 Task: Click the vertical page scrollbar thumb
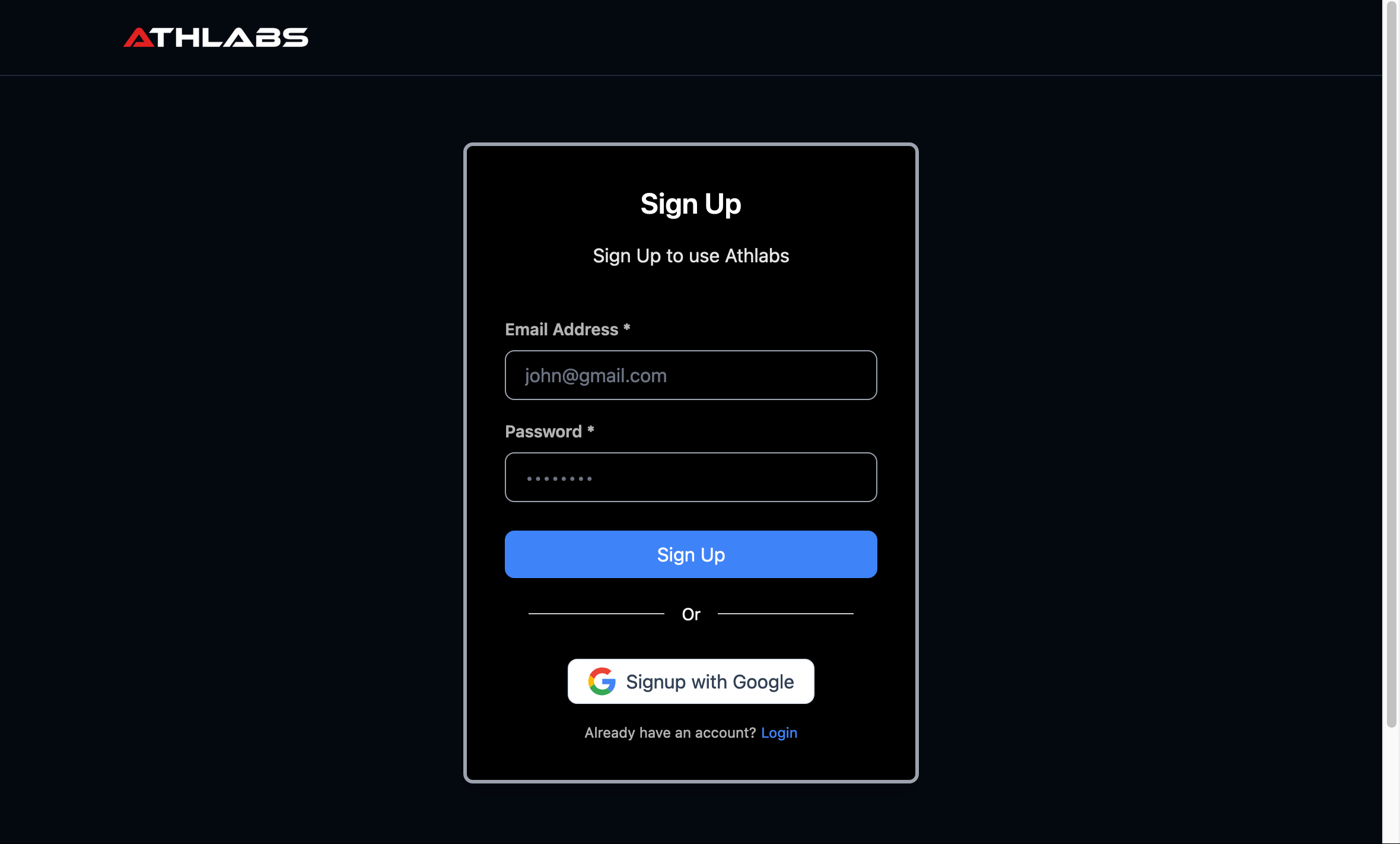pos(1391,363)
